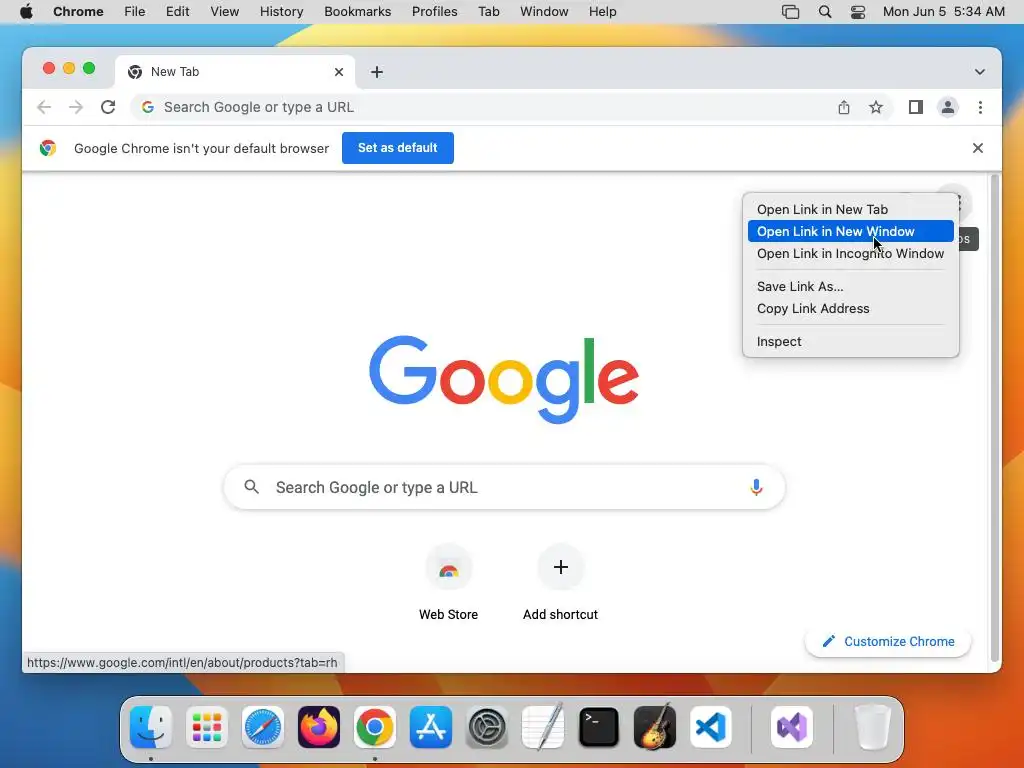
Task: Open GarageBand from the dock
Action: 655,727
